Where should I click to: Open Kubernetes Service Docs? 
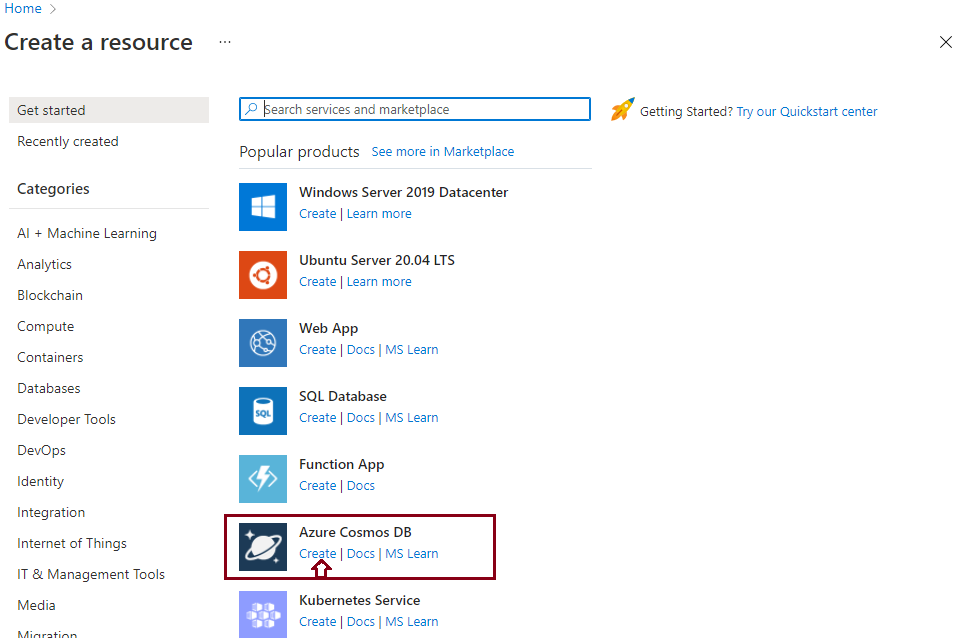coord(361,621)
